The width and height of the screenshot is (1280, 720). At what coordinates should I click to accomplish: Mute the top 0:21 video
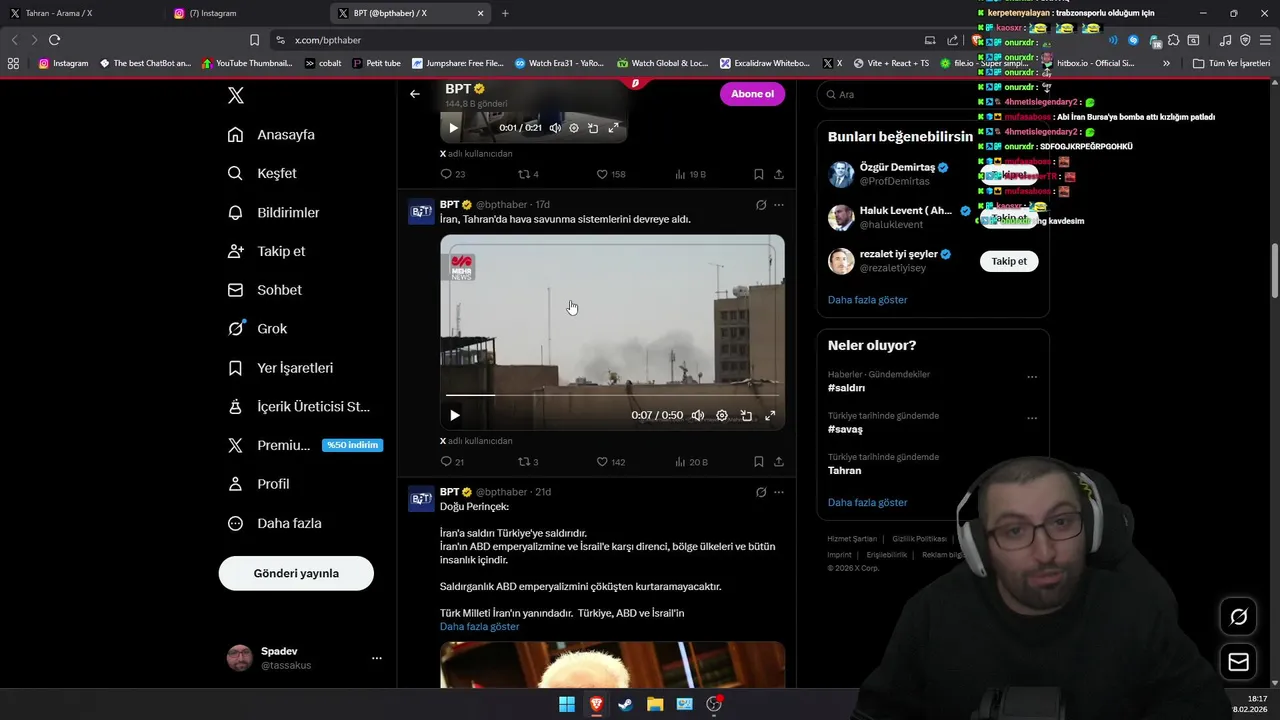[555, 128]
